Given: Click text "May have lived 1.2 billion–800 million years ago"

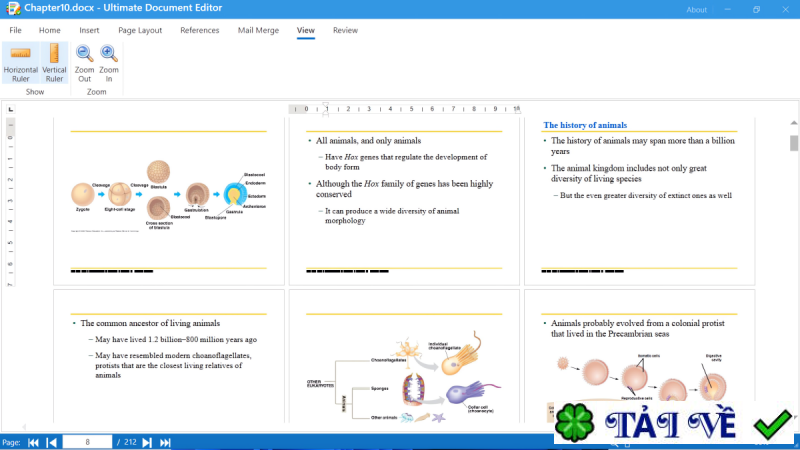Looking at the screenshot, I should (x=176, y=339).
